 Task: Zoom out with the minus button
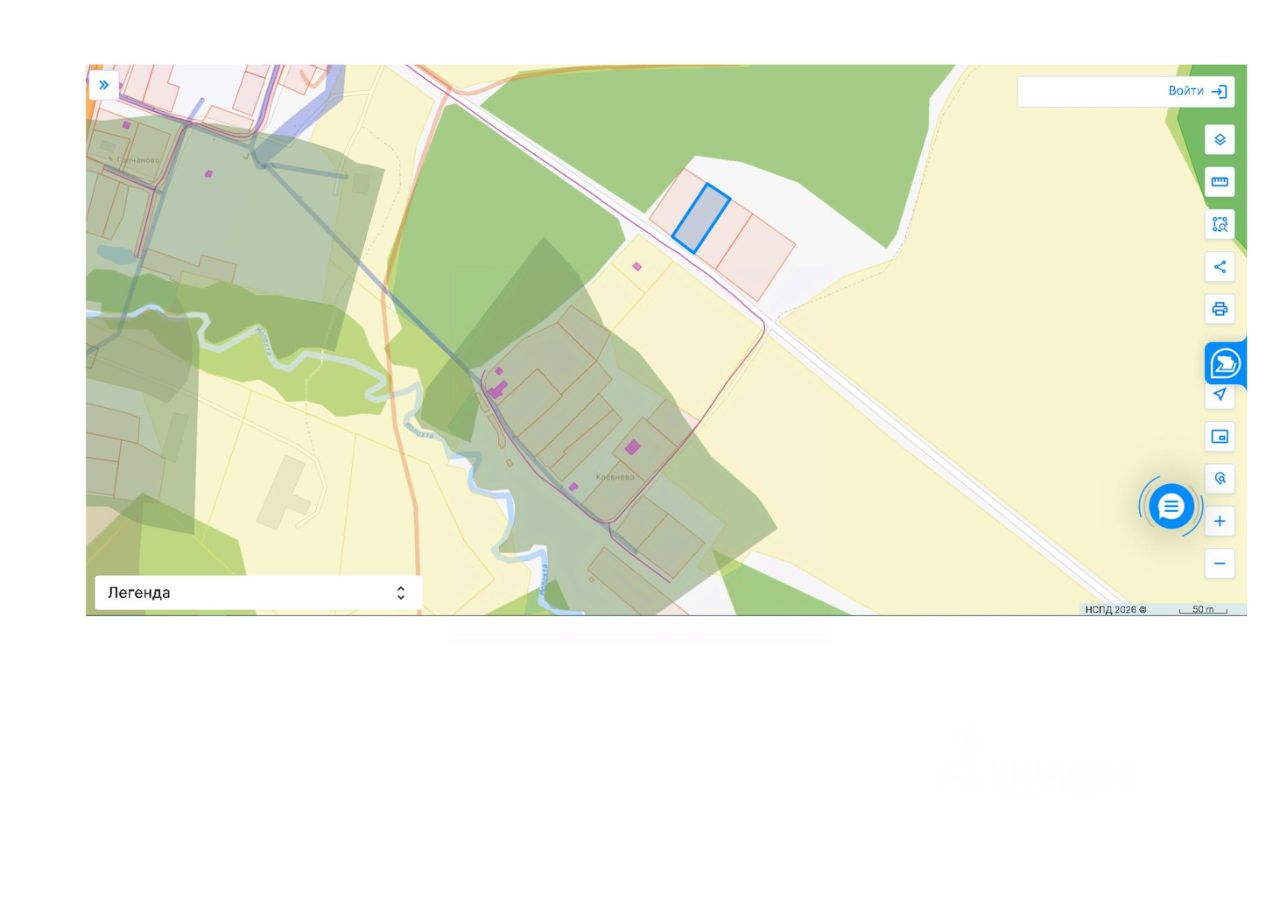click(x=1219, y=564)
